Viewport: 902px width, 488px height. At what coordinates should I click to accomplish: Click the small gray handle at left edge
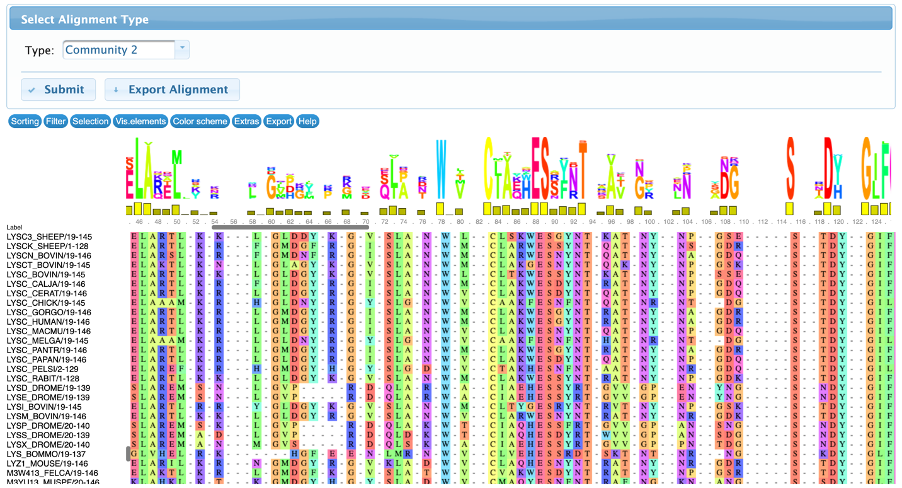128,454
